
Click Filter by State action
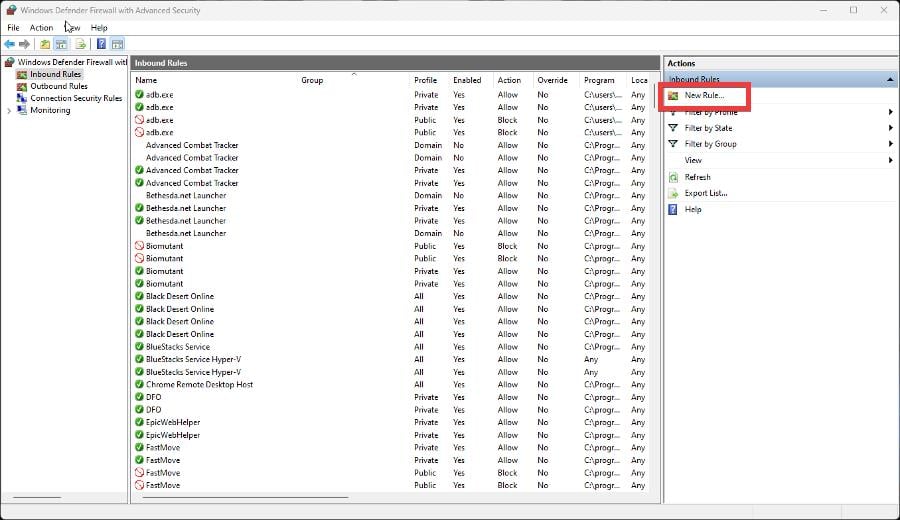[708, 128]
